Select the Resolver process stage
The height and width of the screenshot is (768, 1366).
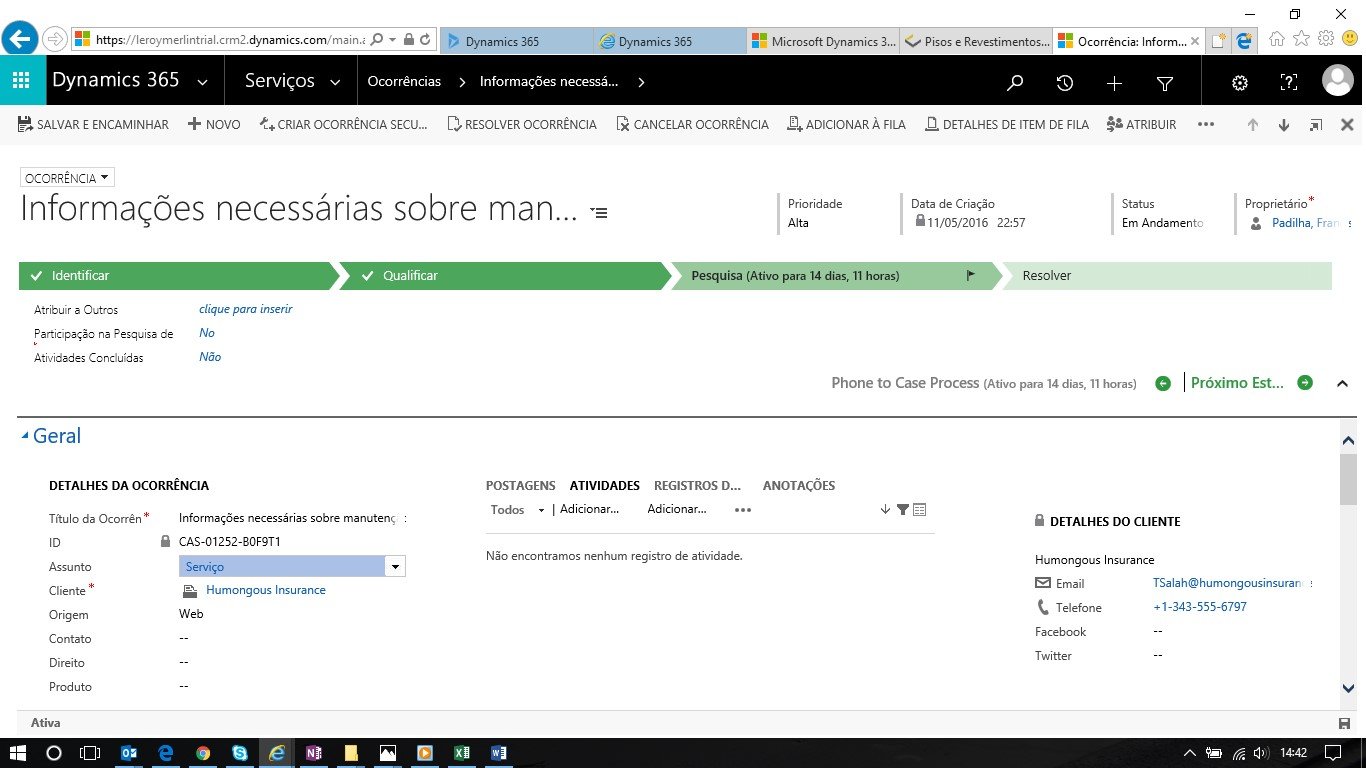(x=1166, y=276)
